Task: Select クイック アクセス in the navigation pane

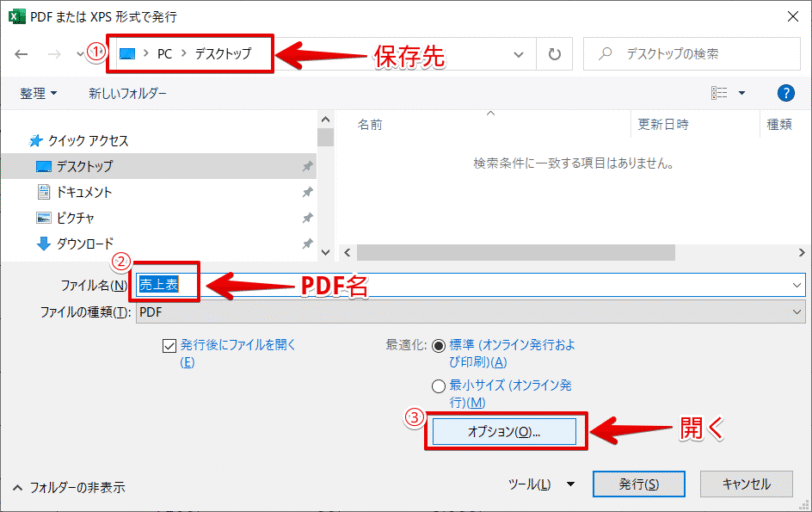Action: pos(88,141)
